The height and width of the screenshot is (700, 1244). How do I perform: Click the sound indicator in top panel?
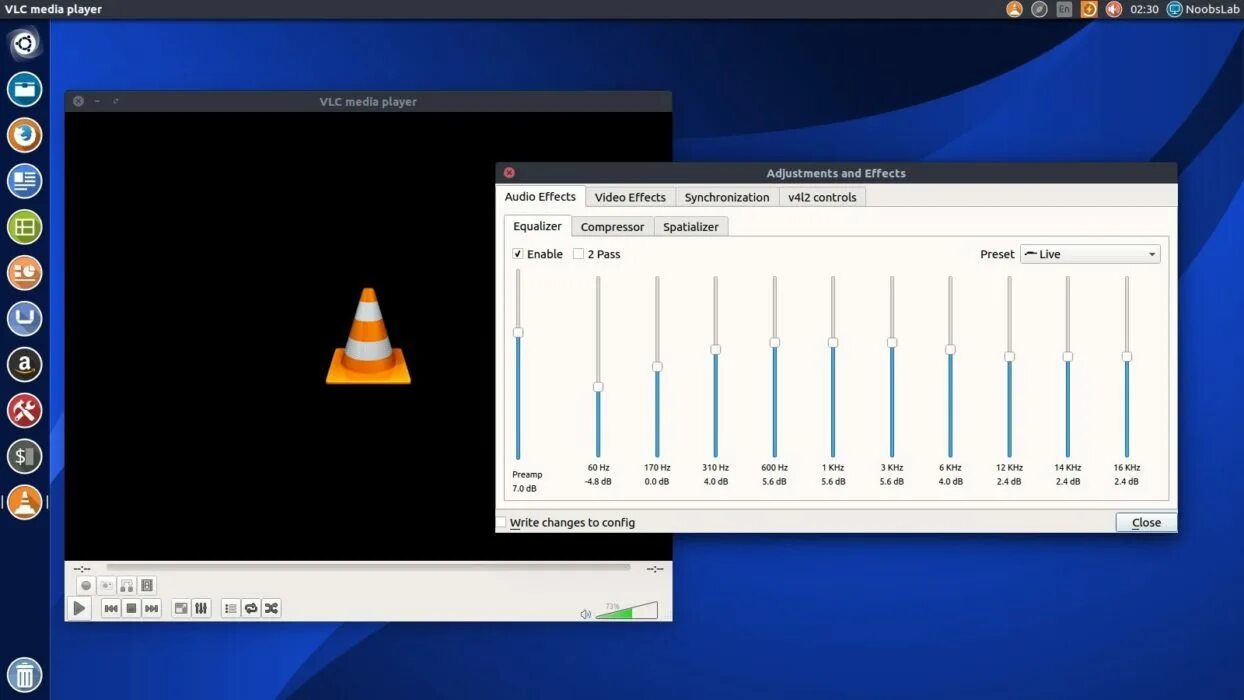coord(1114,9)
